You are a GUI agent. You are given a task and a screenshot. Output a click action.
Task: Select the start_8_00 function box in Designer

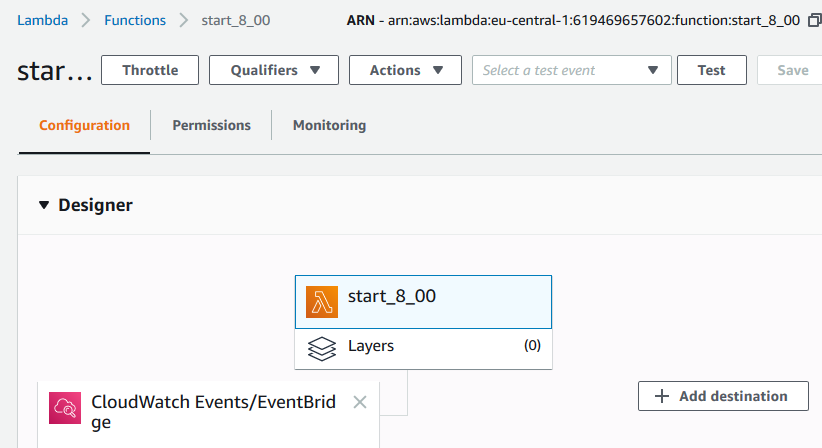click(x=423, y=302)
